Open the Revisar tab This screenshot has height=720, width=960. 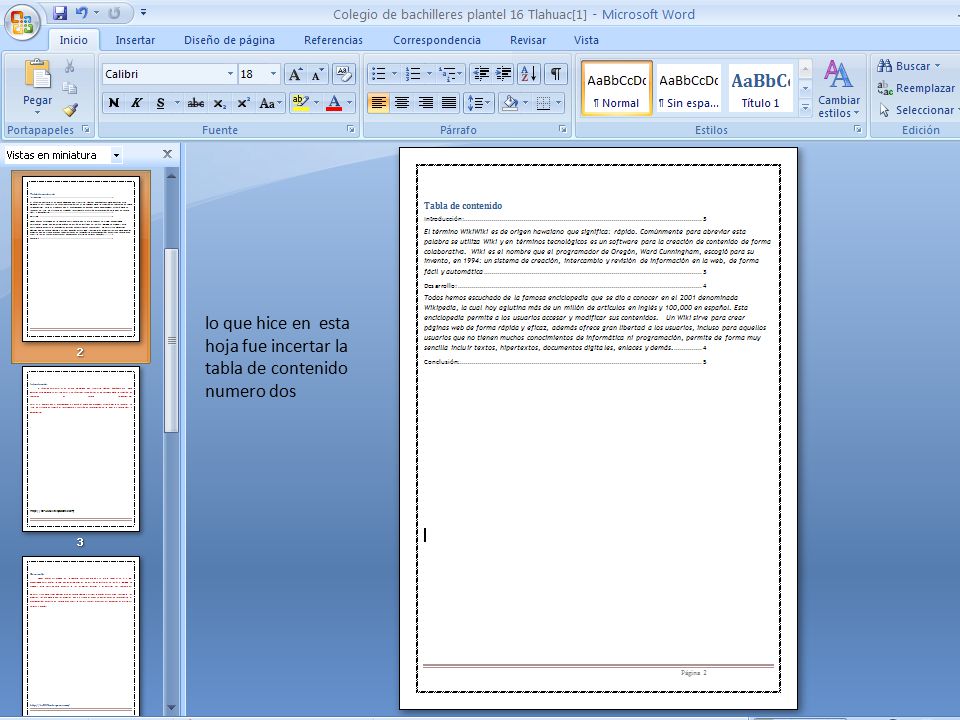point(528,40)
